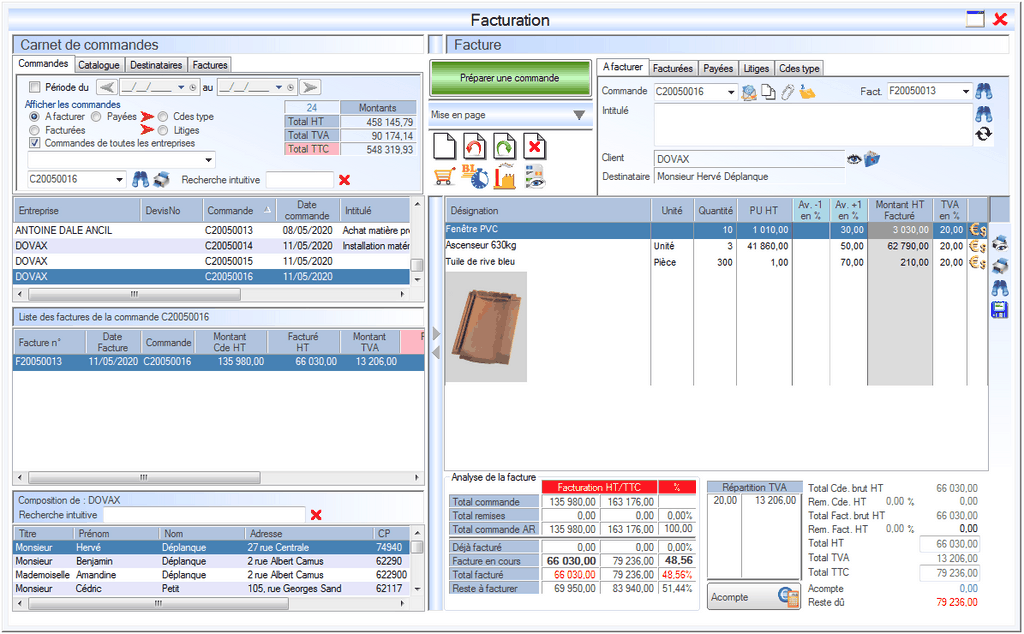Screen dimensions: 1024x634
Task: Switch to Payées tab in Facture panel
Action: coord(718,68)
